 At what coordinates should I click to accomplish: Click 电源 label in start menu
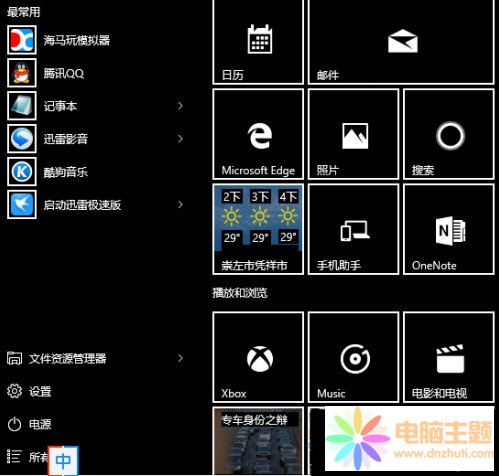(x=40, y=424)
